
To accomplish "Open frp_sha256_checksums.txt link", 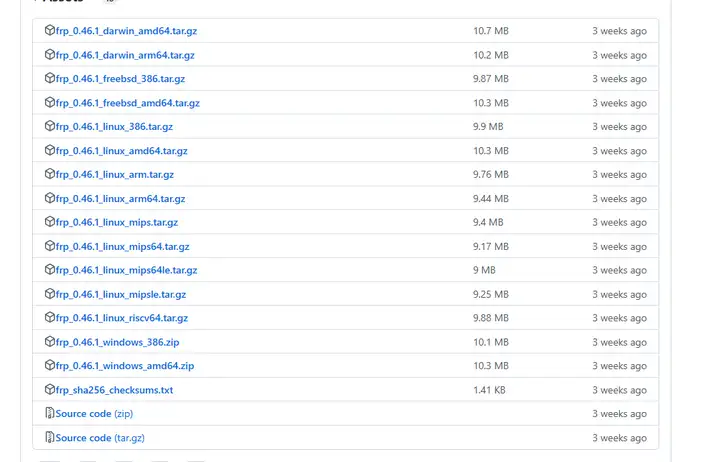I will [114, 390].
